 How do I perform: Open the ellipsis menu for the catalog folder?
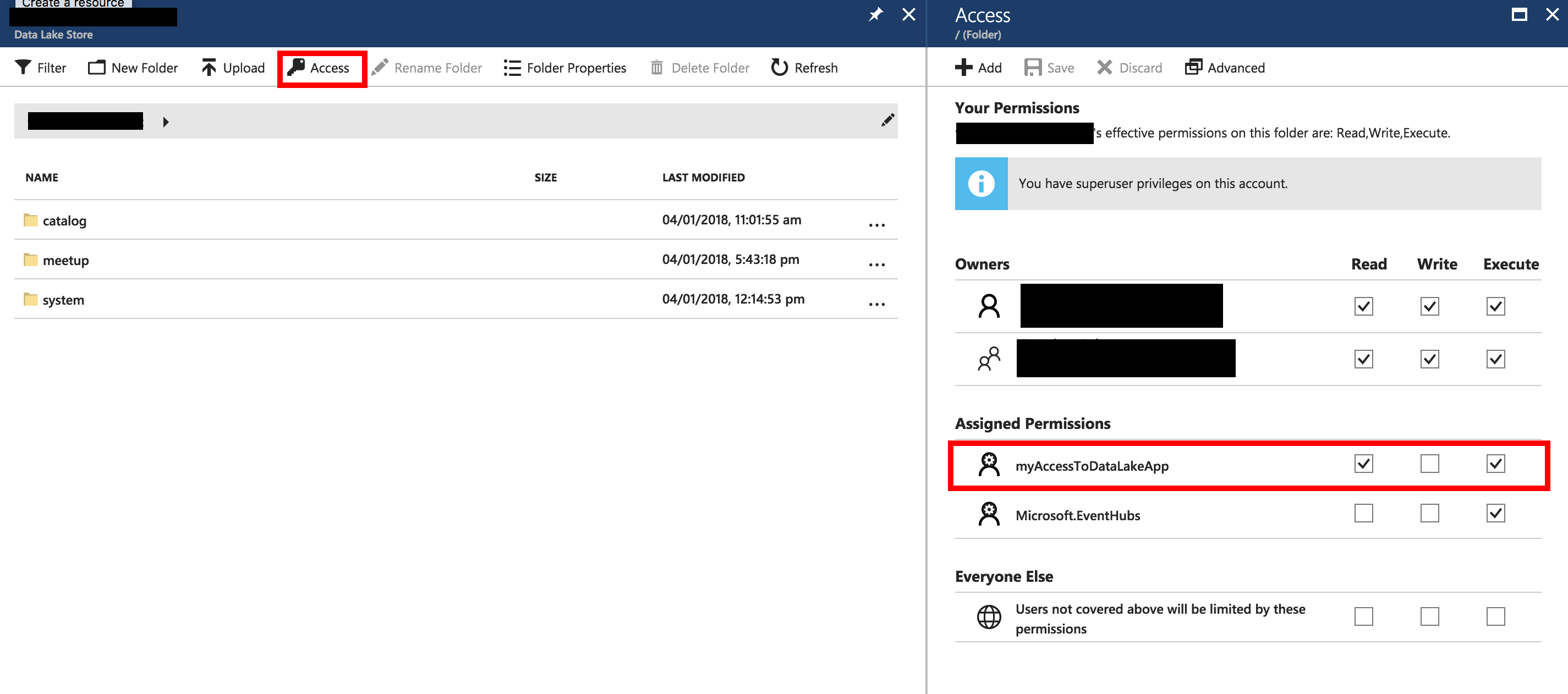coord(876,224)
